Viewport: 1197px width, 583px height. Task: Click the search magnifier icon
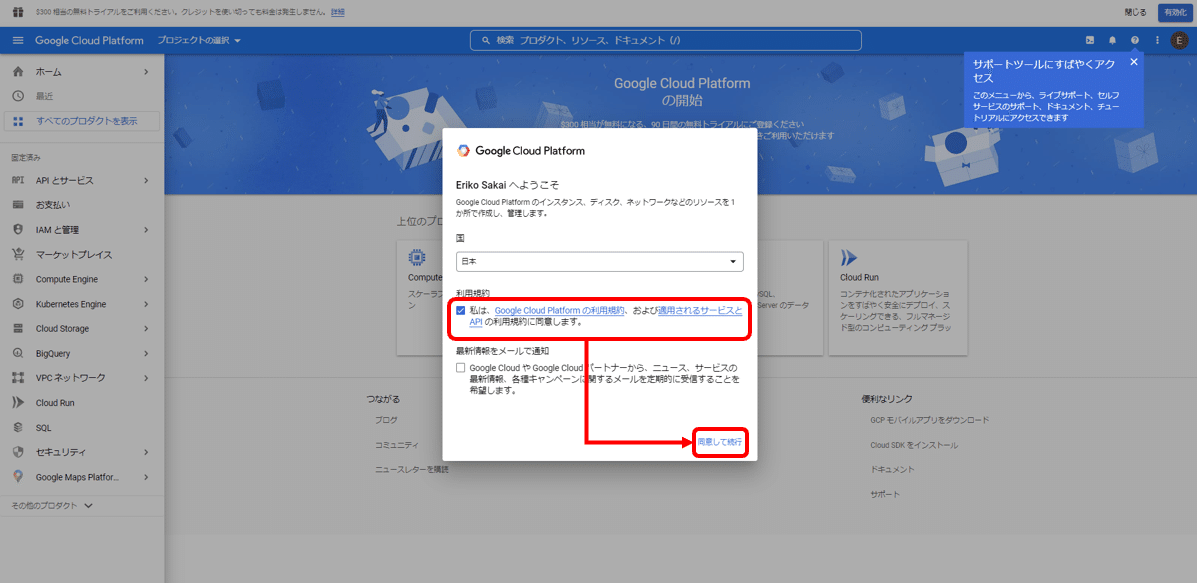point(486,40)
